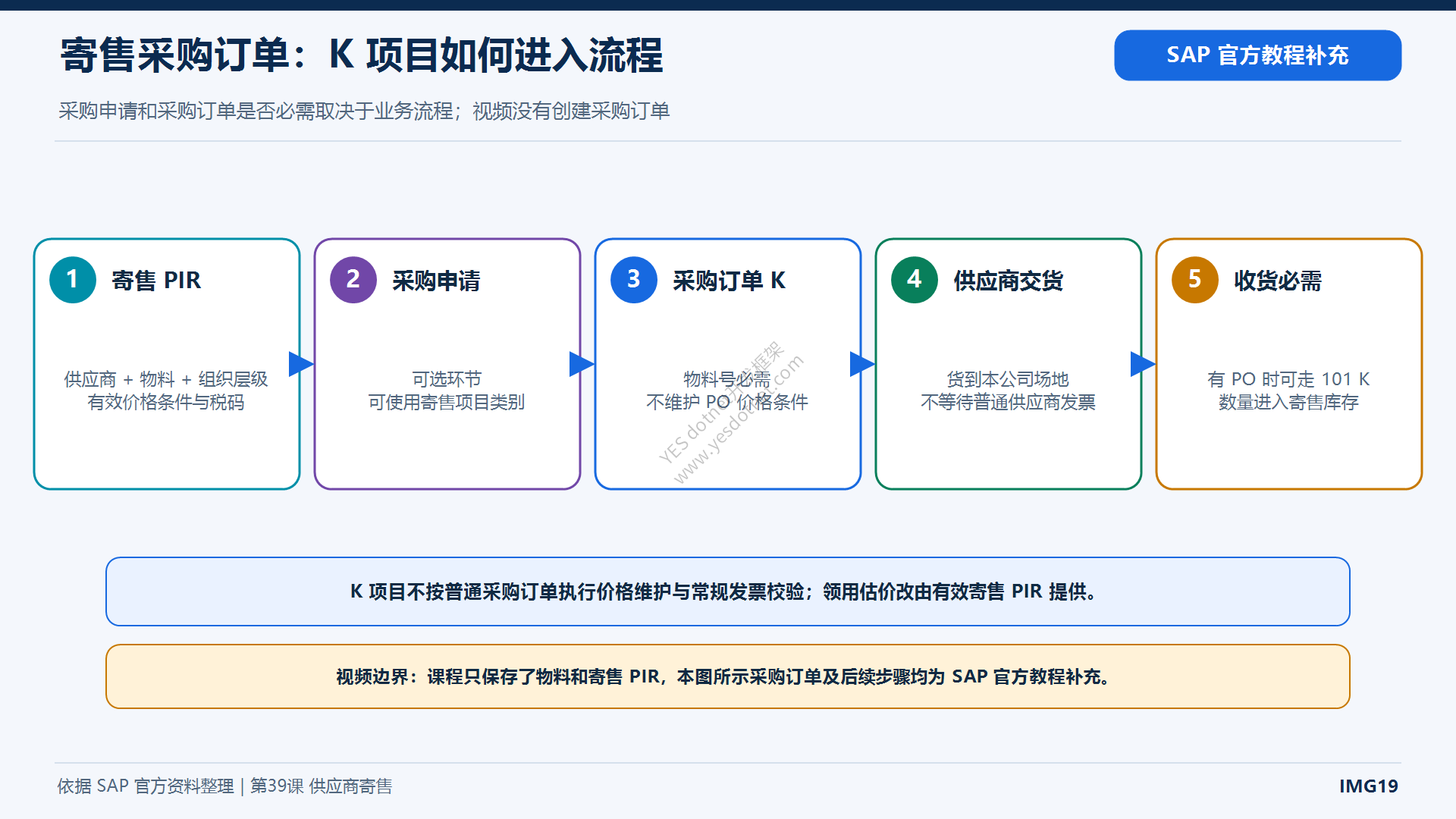Select the step 1 teal number circle
Screen dimensions: 1456x819
pos(73,280)
